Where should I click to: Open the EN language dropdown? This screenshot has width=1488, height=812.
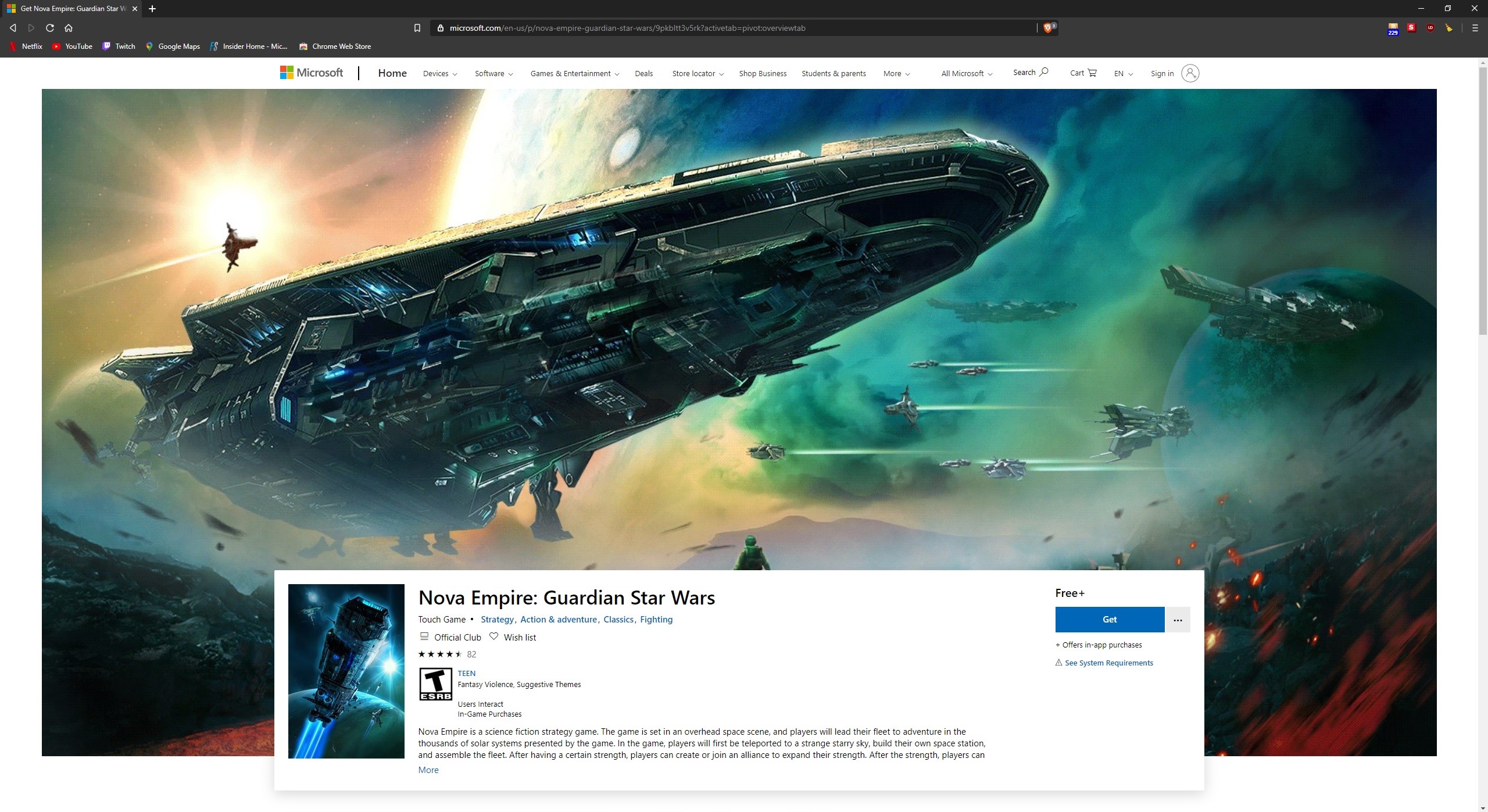[1123, 74]
